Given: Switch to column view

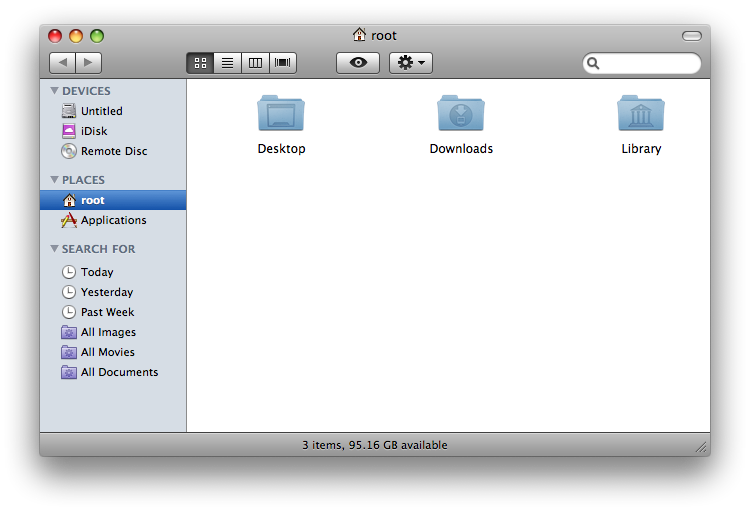Looking at the screenshot, I should coord(255,63).
